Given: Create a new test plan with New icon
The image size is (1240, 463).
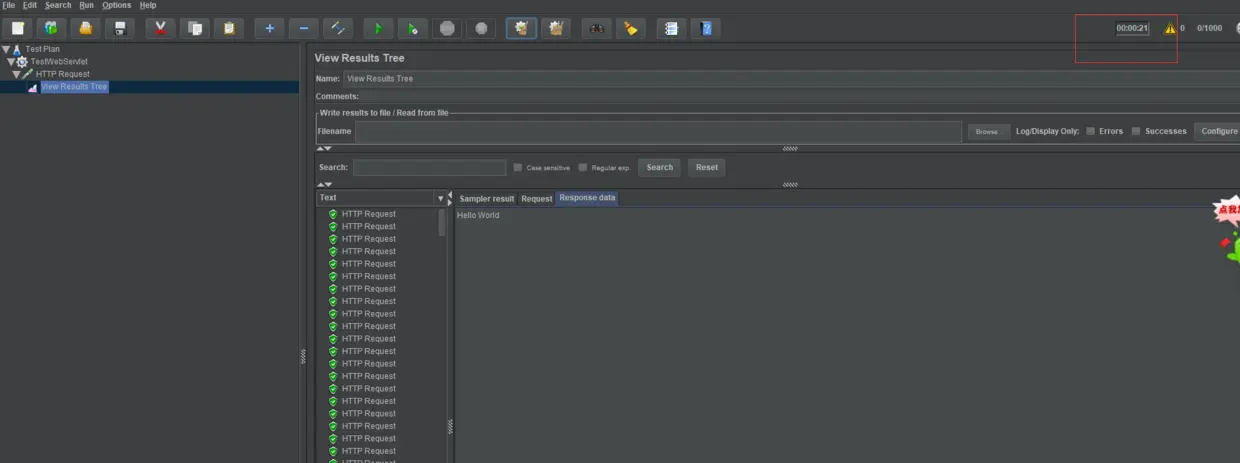Looking at the screenshot, I should pyautogui.click(x=18, y=28).
